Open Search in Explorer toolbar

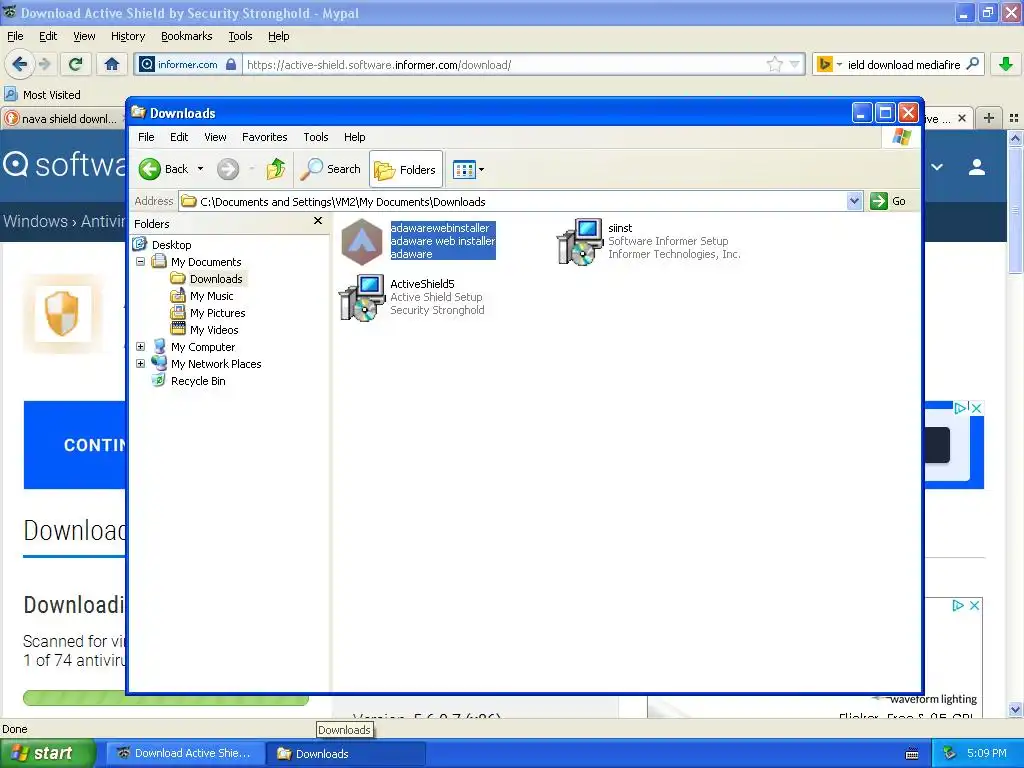(x=330, y=169)
